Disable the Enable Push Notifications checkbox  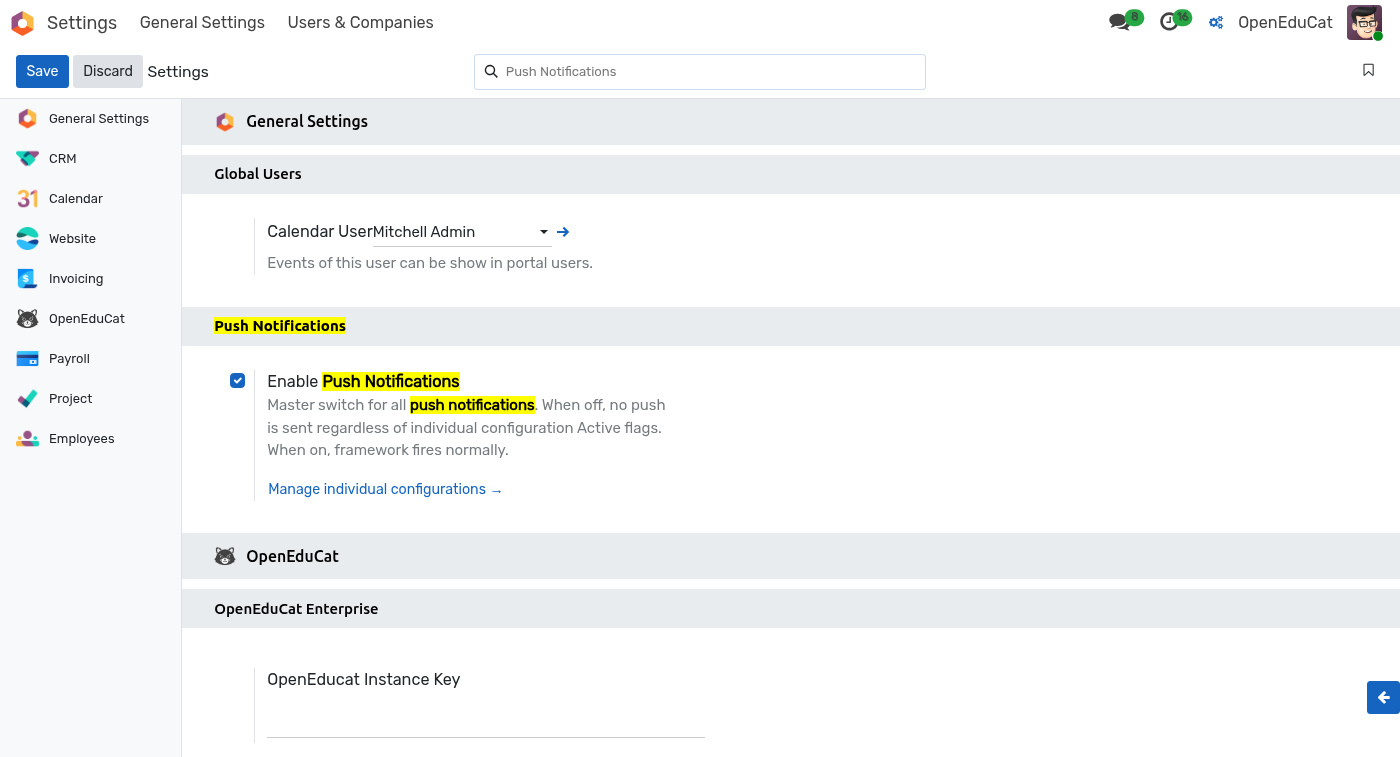pos(237,380)
